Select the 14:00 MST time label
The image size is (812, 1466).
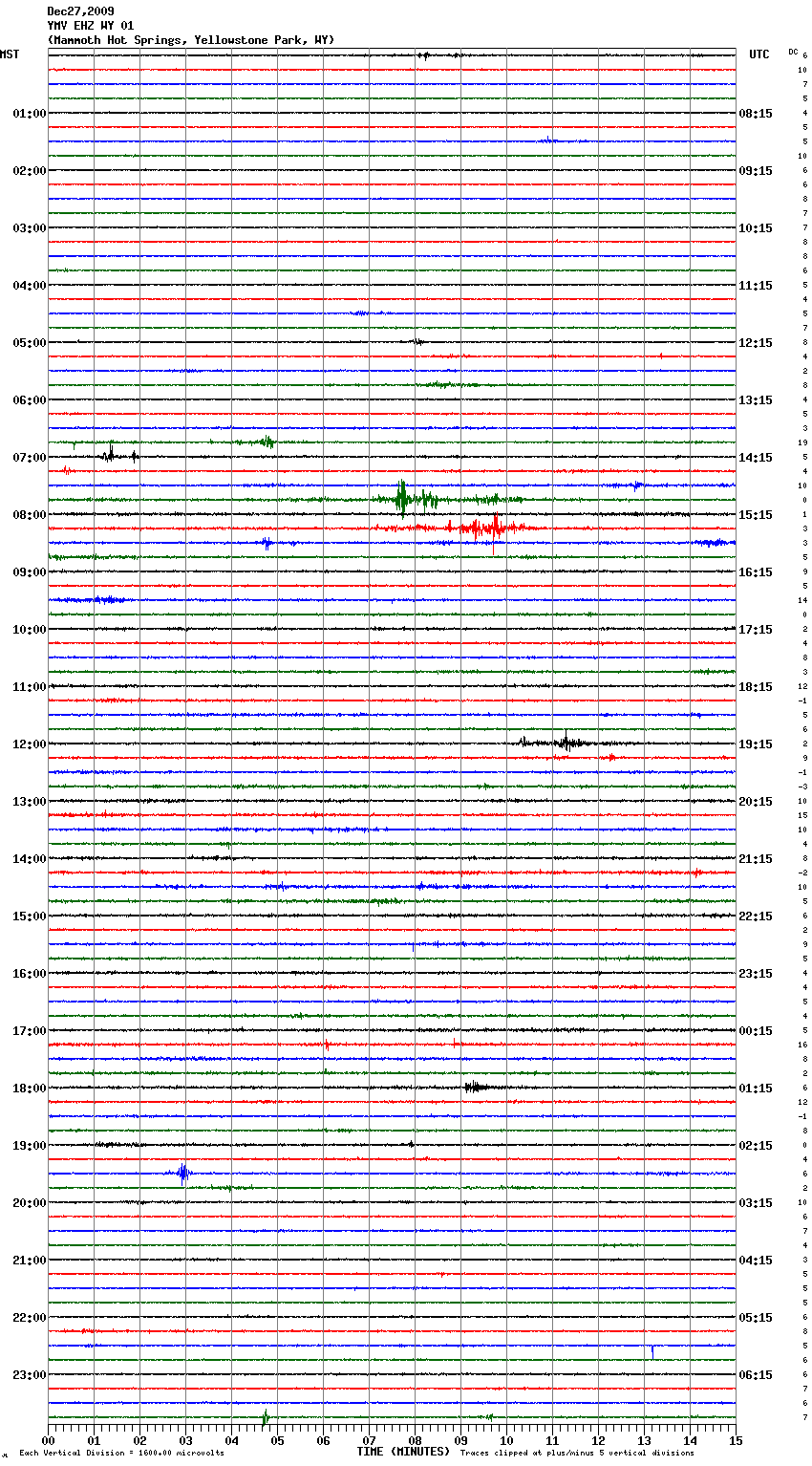(29, 859)
